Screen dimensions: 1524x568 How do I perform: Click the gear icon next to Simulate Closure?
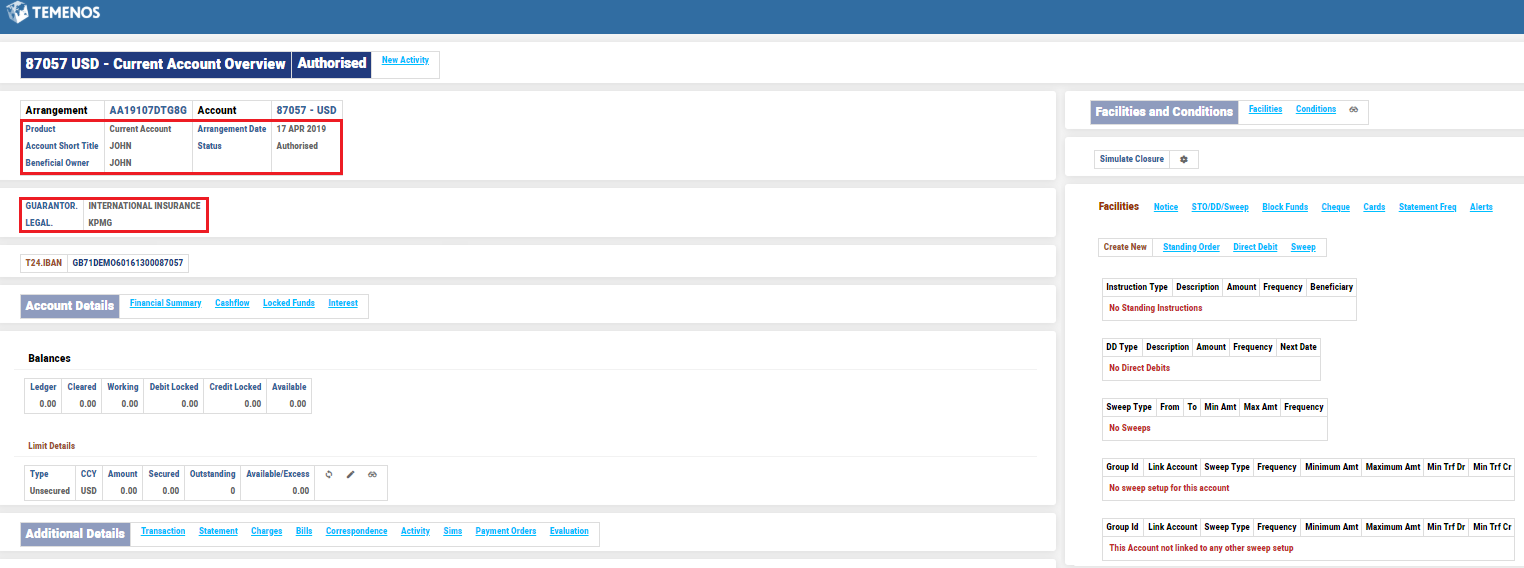click(1184, 159)
